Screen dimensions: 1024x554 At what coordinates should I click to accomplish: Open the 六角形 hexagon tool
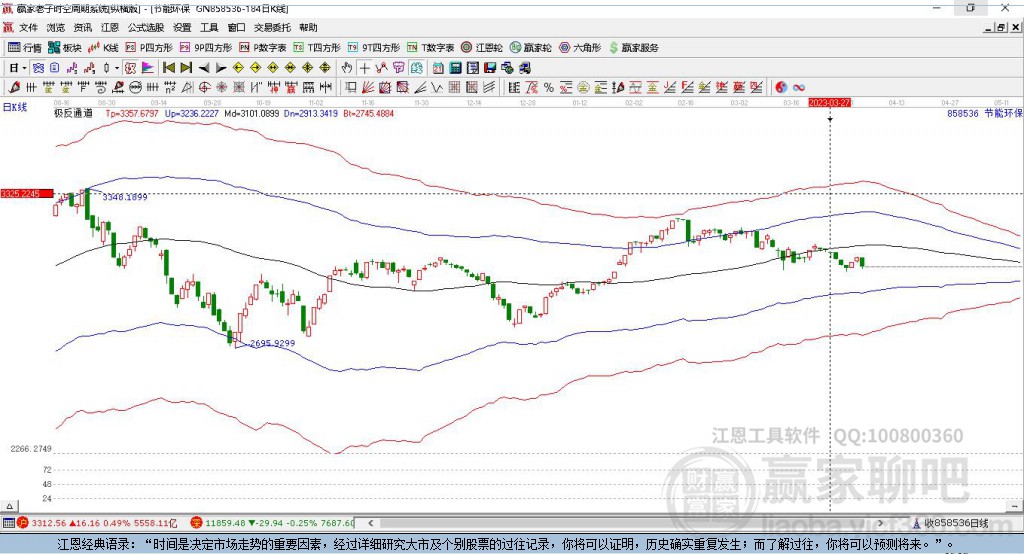[x=580, y=48]
